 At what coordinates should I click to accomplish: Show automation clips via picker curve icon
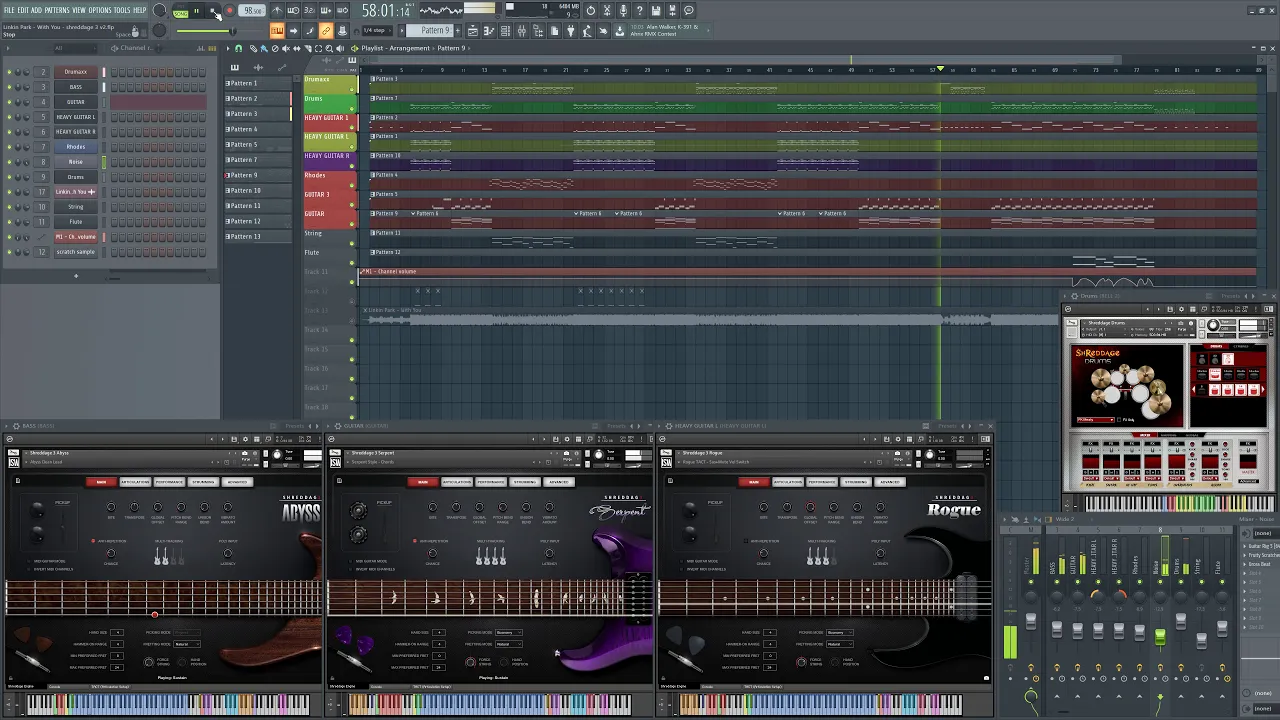point(282,67)
